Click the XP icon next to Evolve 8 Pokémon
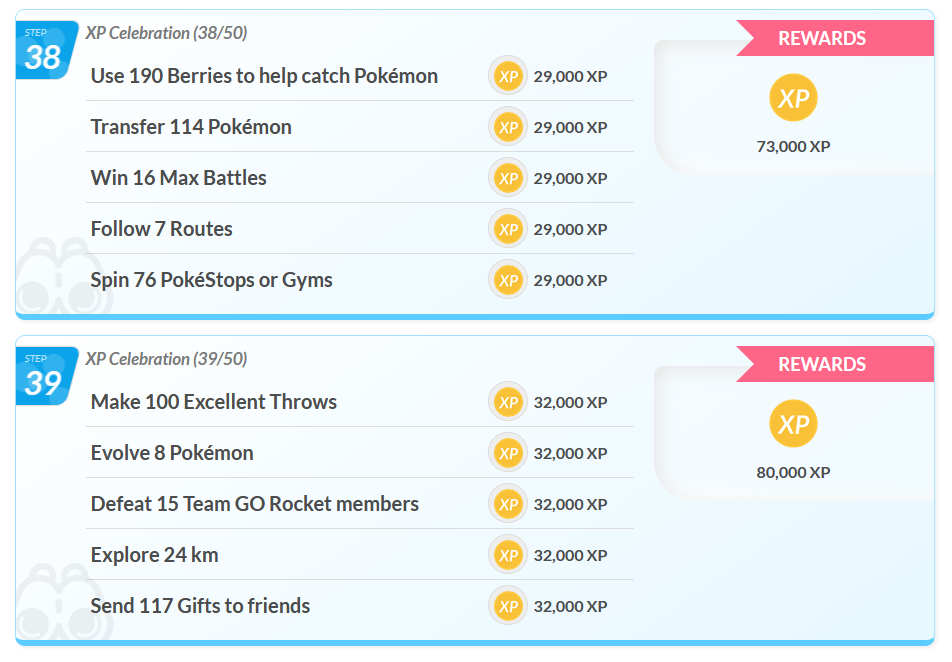 coord(508,453)
